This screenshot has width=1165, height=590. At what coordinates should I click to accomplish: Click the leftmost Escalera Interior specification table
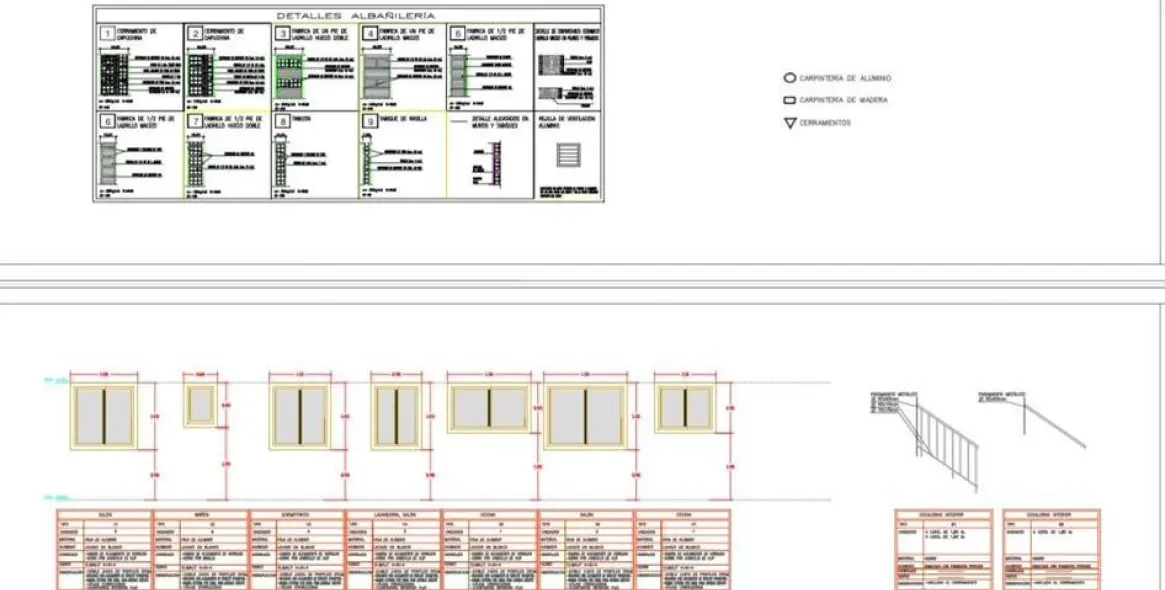(943, 548)
